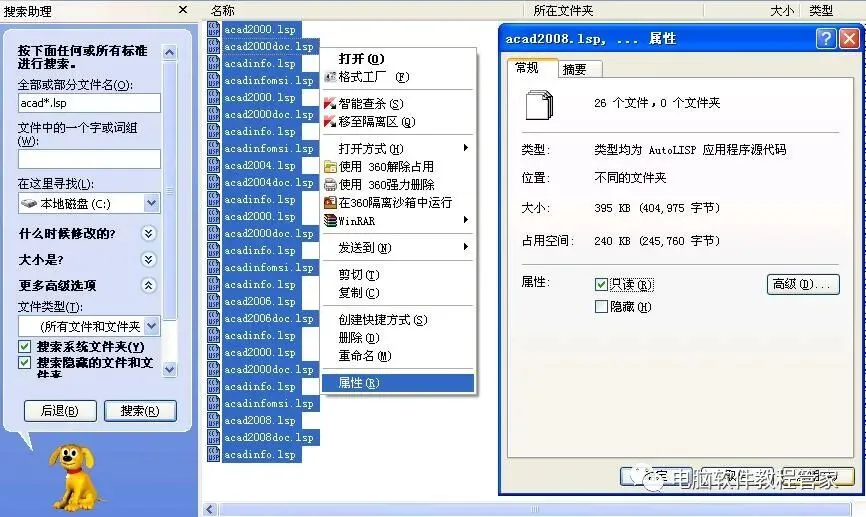Click the results list horizontal scrollbar thumb
Screen dimensions: 866x517
point(535,509)
